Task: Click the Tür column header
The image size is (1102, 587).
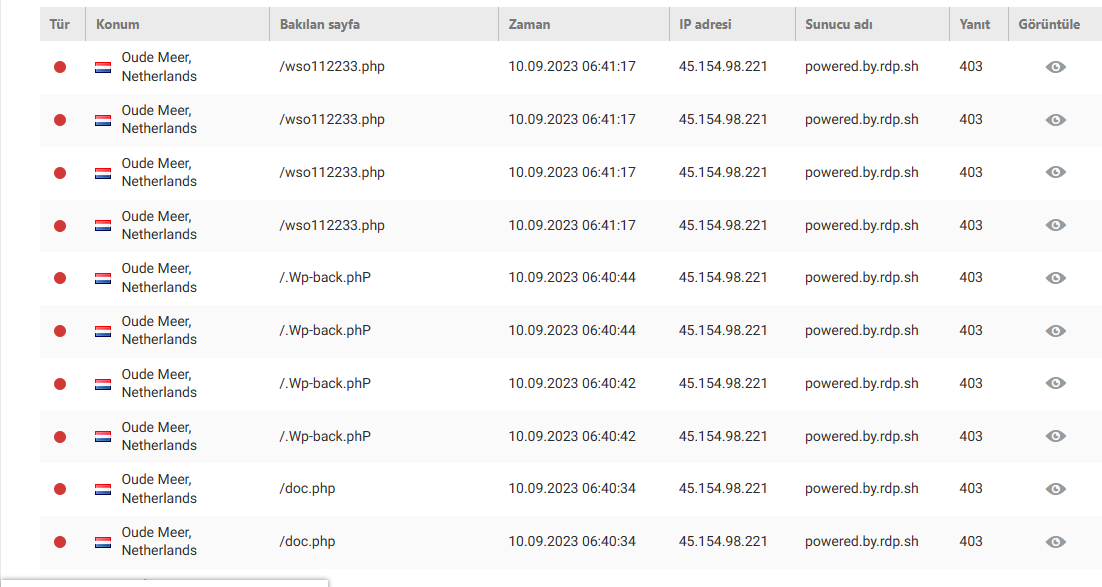Action: (60, 25)
